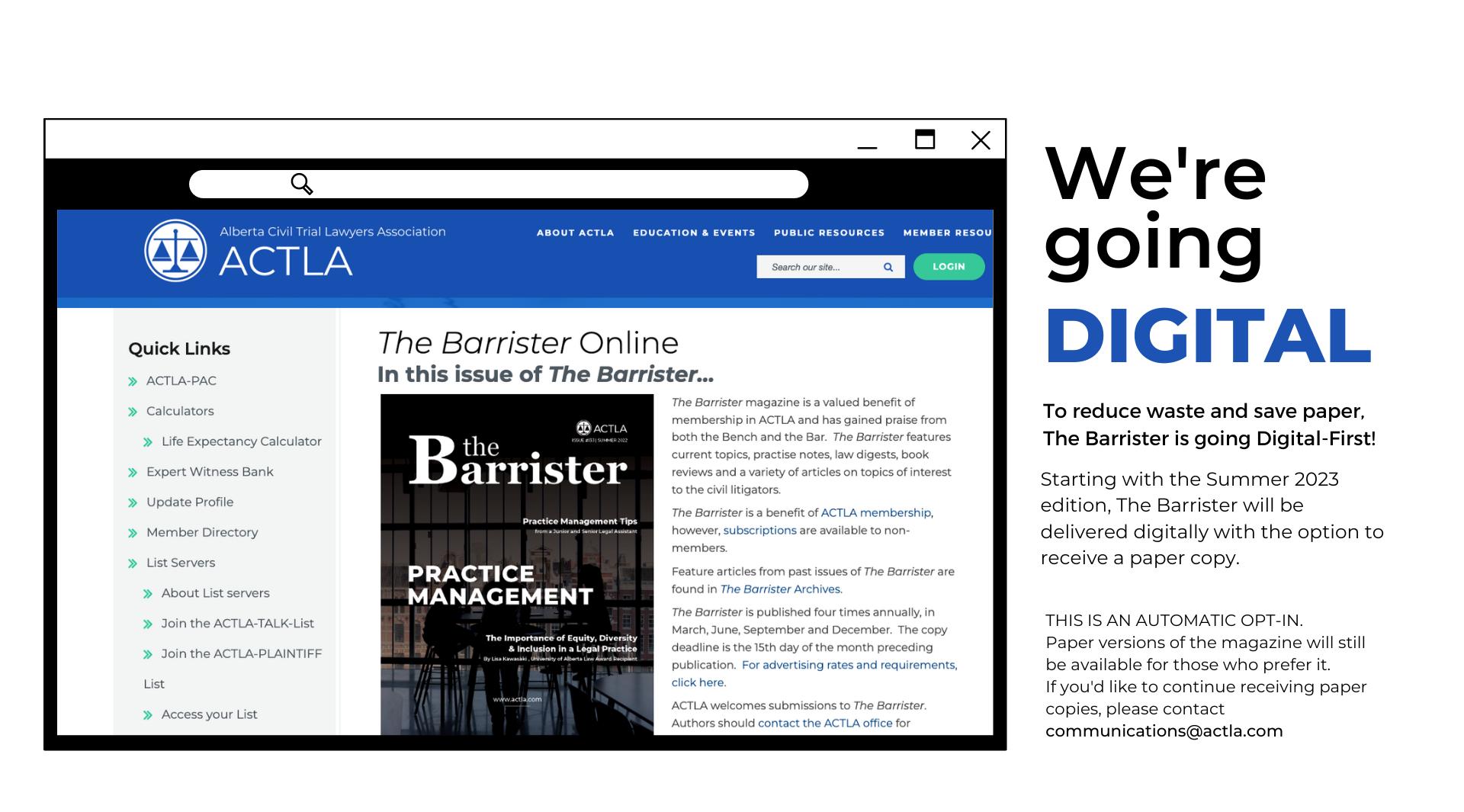Image resolution: width=1464 pixels, height=812 pixels.
Task: Open The Barrister Archives link
Action: [780, 589]
